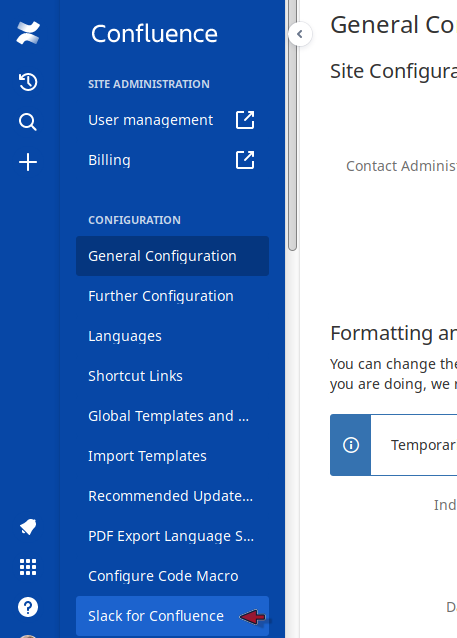Image resolution: width=457 pixels, height=638 pixels.
Task: Open Languages settings
Action: pyautogui.click(x=173, y=336)
